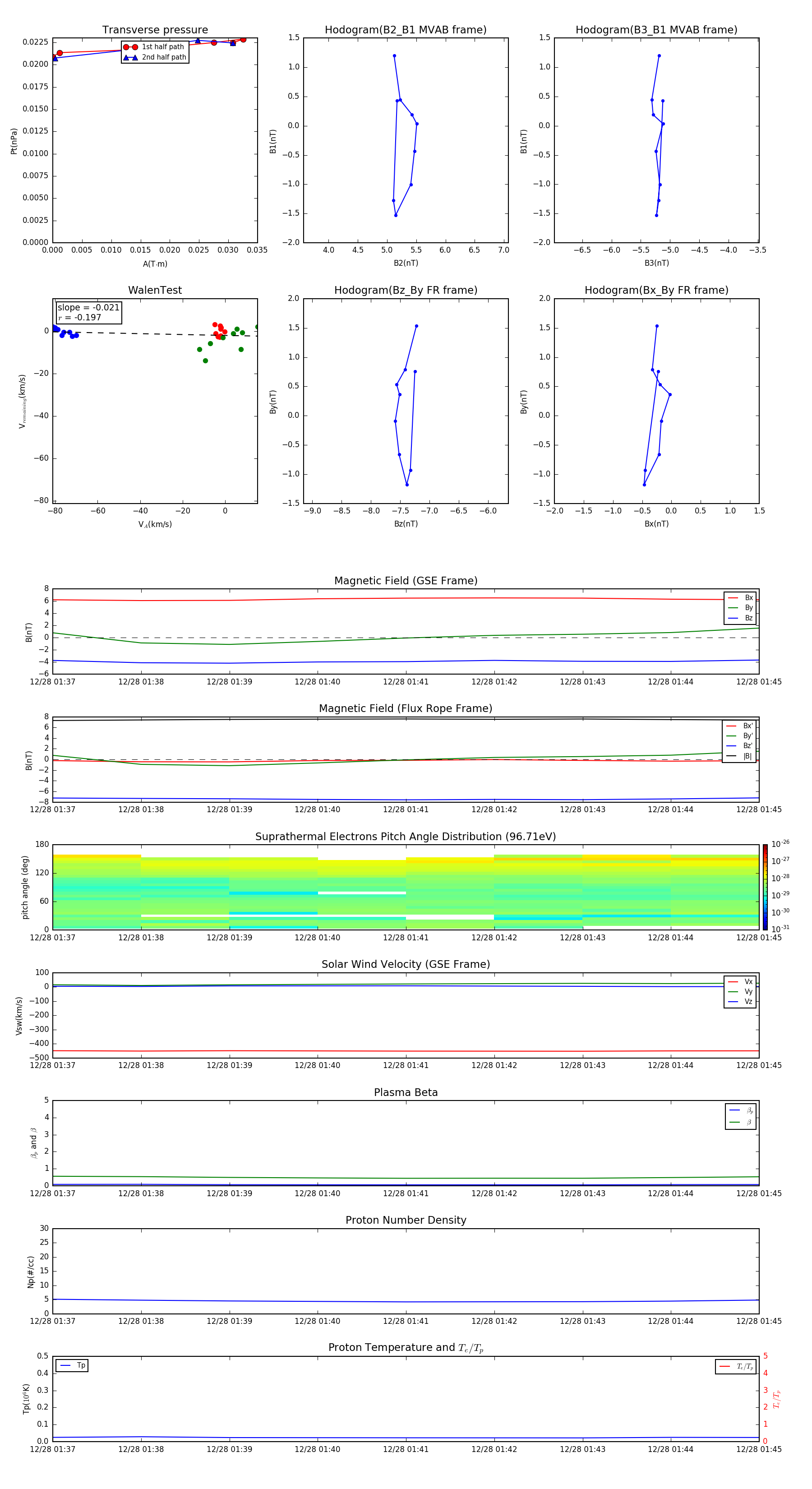Image resolution: width=812 pixels, height=1489 pixels.
Task: Click the 'WalenTest' plot title
Action: 155,290
